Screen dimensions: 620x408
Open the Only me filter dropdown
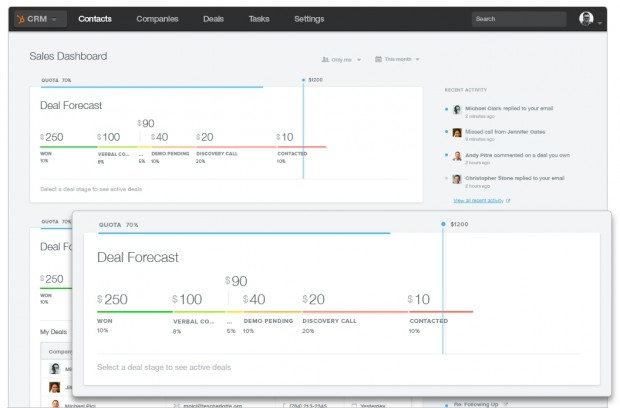pos(341,60)
